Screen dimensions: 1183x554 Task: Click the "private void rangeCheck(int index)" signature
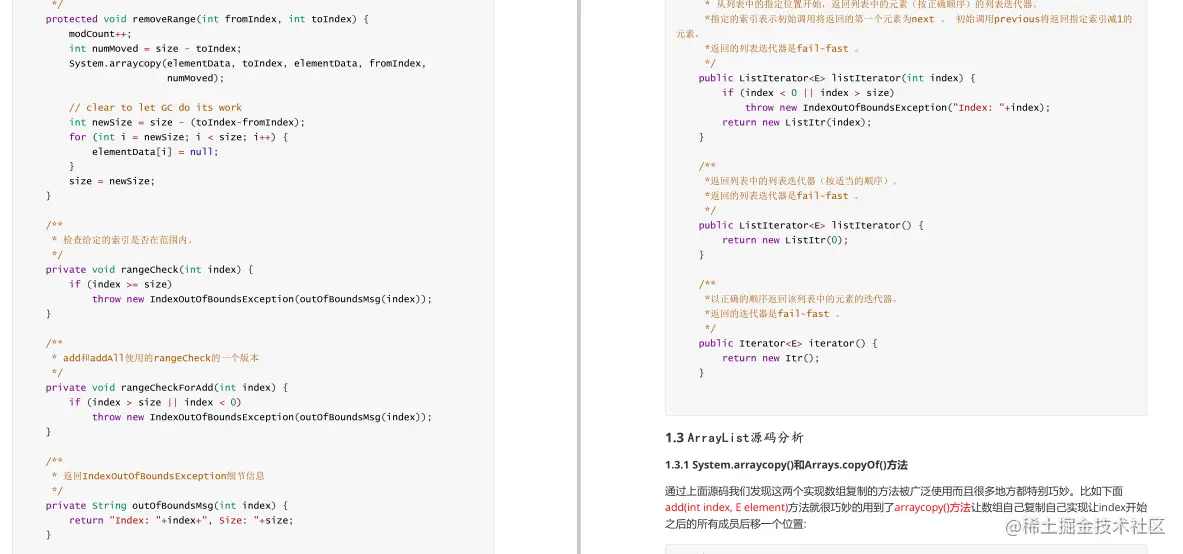(149, 269)
